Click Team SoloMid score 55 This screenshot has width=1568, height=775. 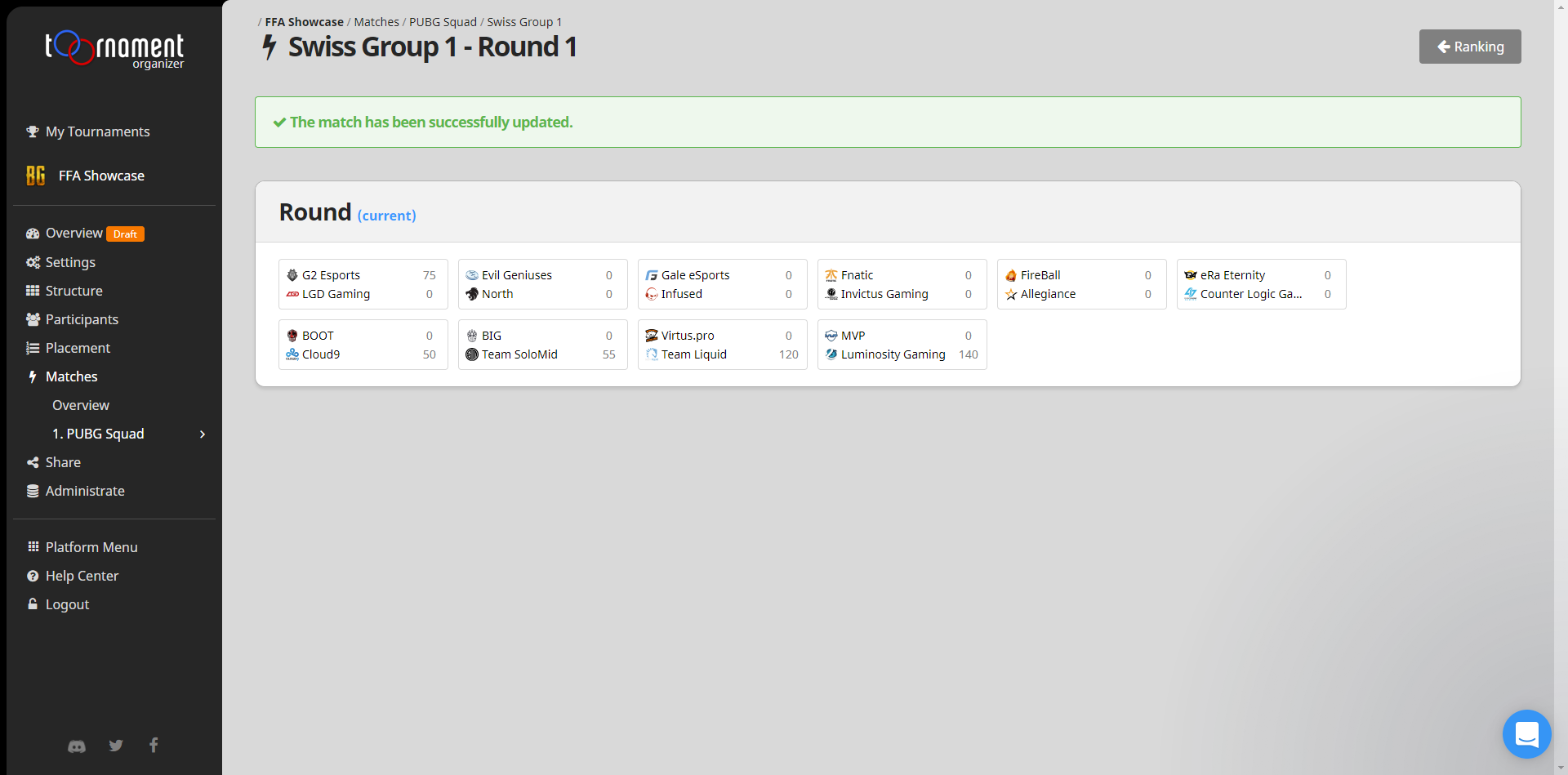609,354
